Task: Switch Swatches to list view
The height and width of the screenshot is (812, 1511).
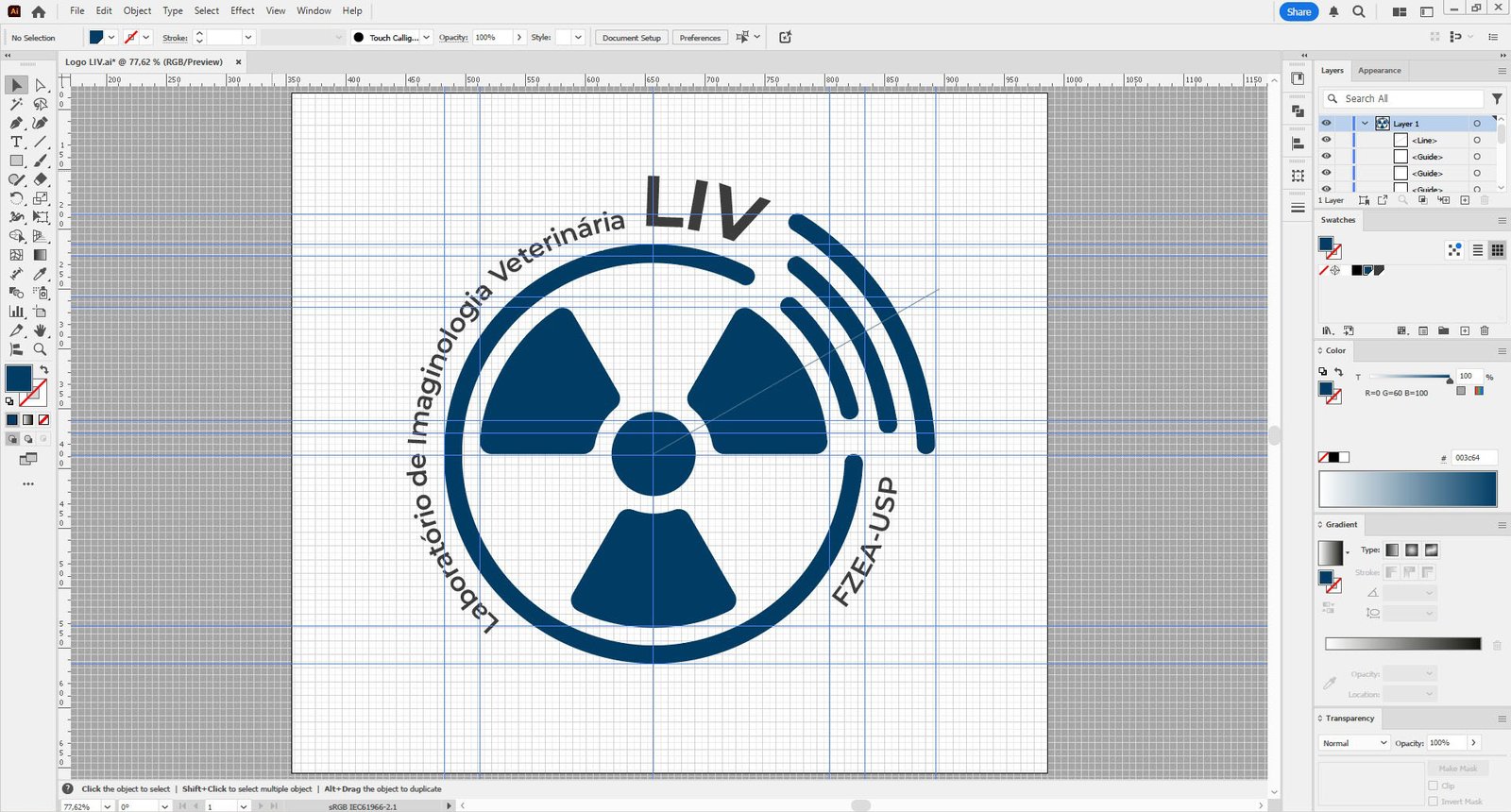Action: [1478, 250]
